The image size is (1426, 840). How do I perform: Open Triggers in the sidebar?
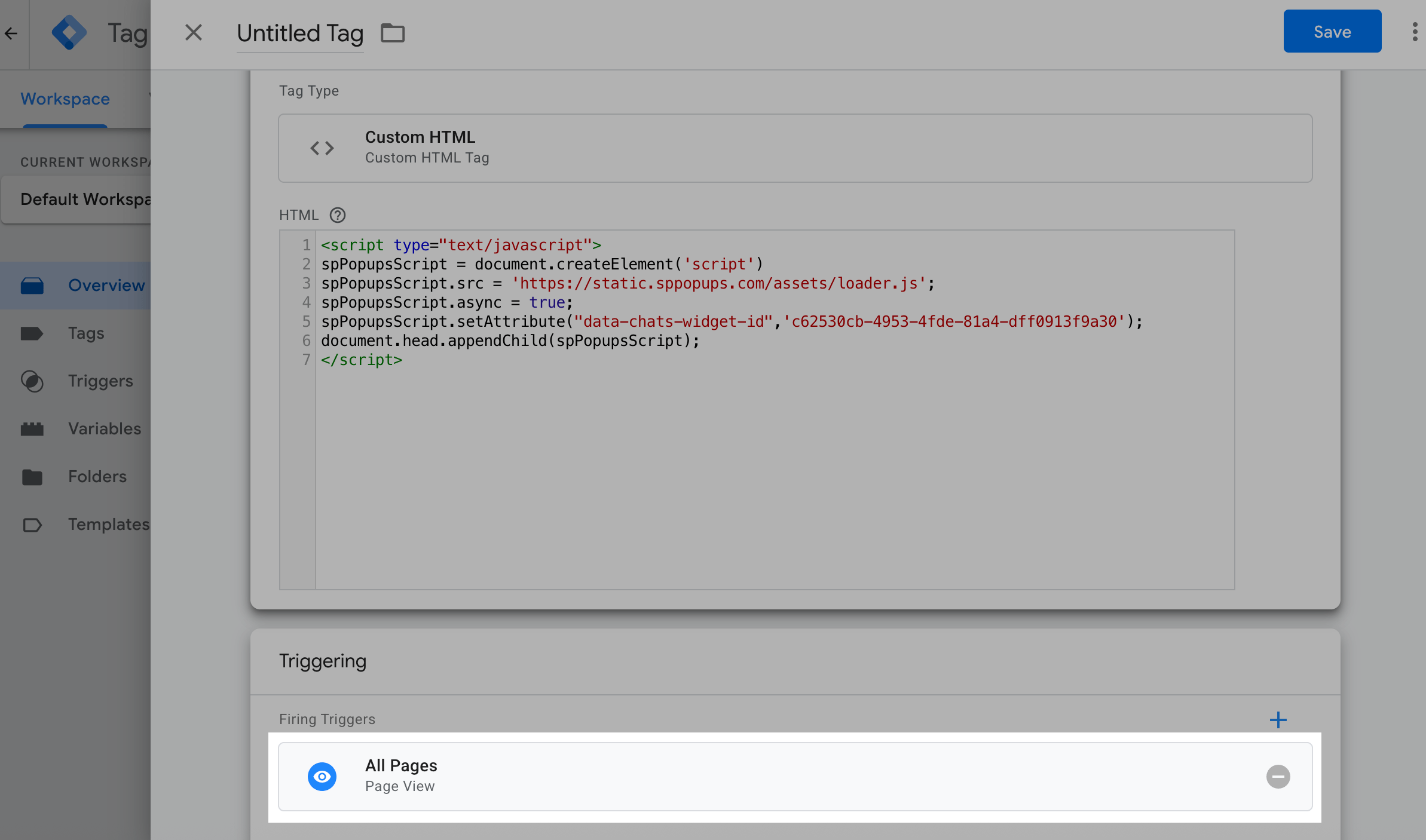pyautogui.click(x=100, y=381)
